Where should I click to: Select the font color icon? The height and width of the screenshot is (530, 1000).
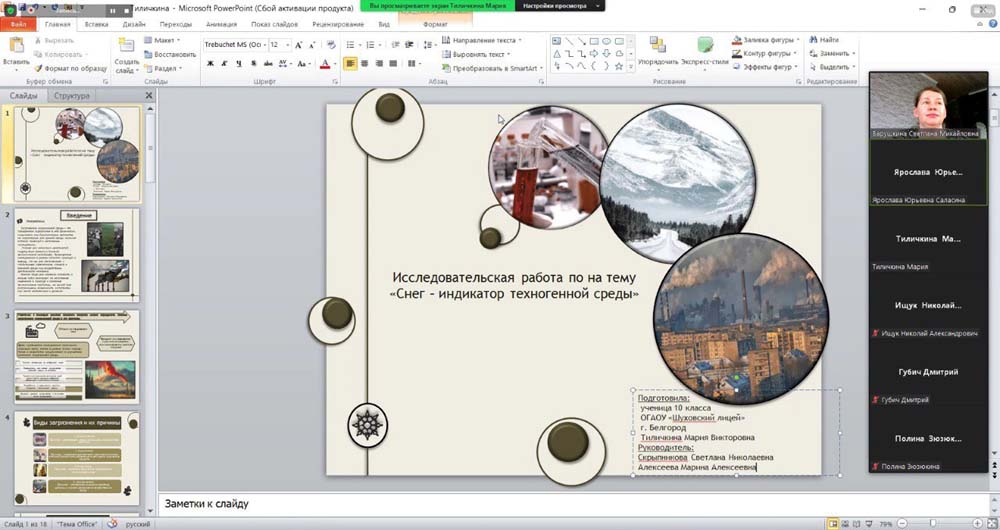(x=325, y=63)
